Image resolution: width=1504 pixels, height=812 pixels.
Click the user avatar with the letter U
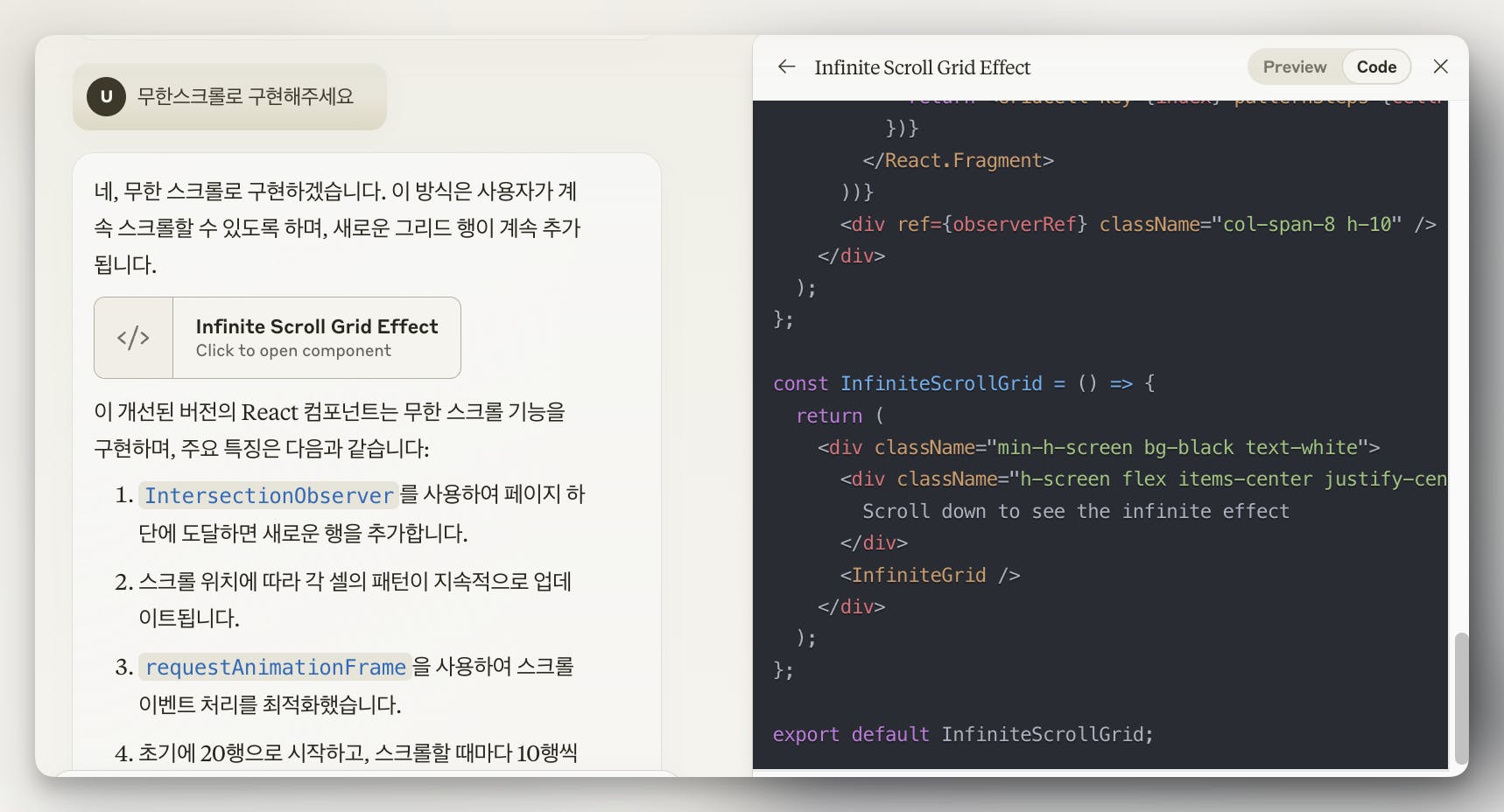106,96
